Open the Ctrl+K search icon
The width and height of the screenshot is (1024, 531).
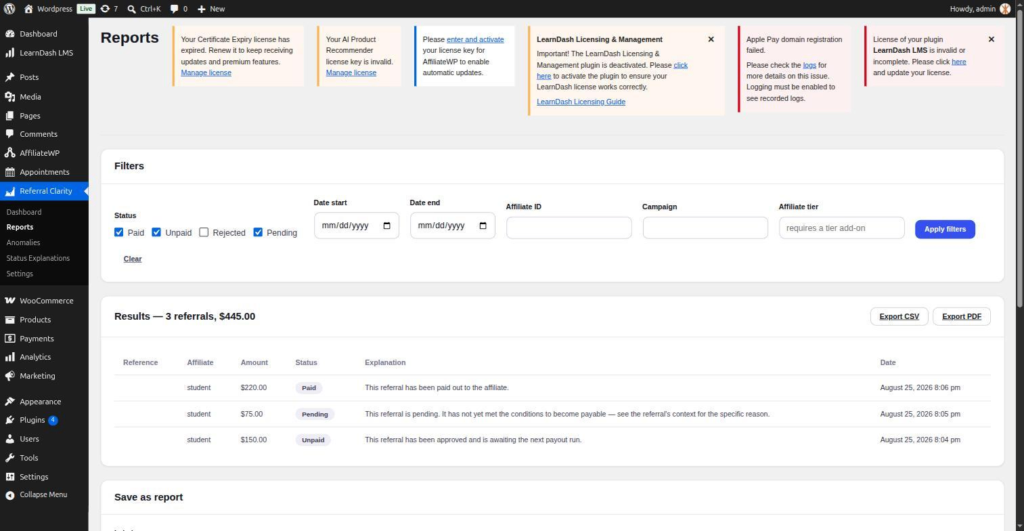[x=131, y=8]
